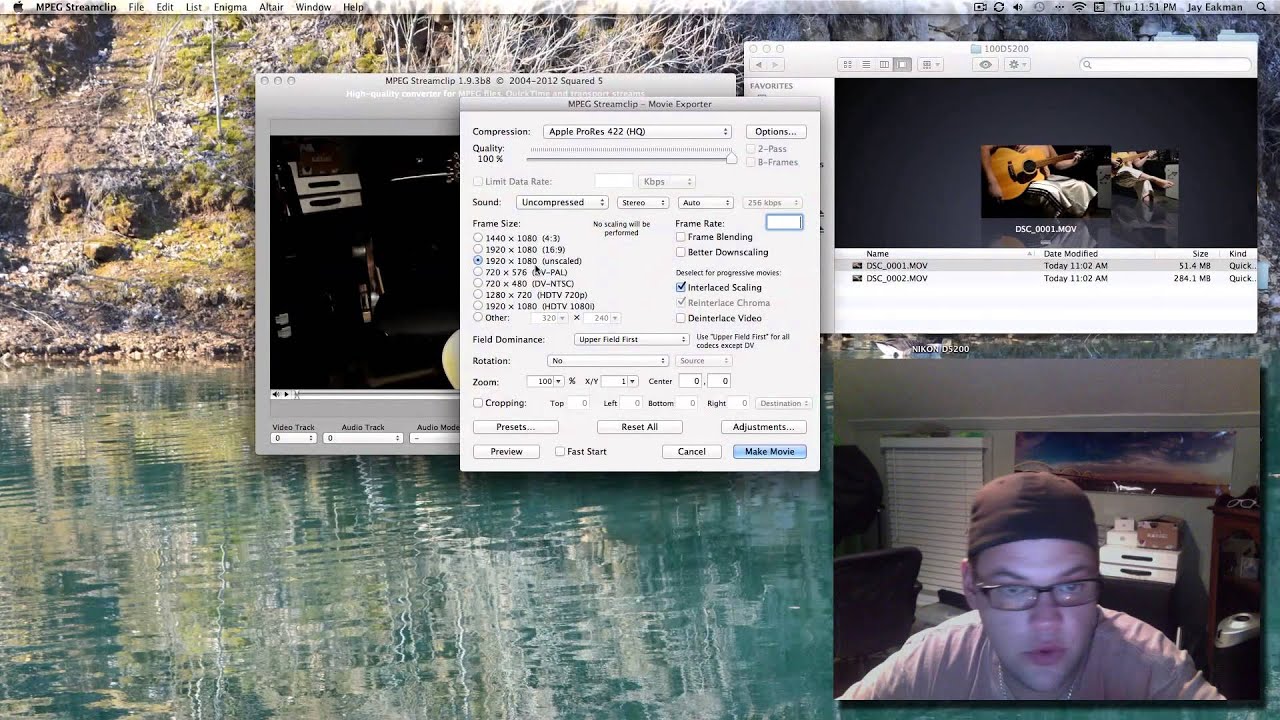Image resolution: width=1280 pixels, height=720 pixels.
Task: Open the Adjustments... dialog
Action: click(x=763, y=427)
